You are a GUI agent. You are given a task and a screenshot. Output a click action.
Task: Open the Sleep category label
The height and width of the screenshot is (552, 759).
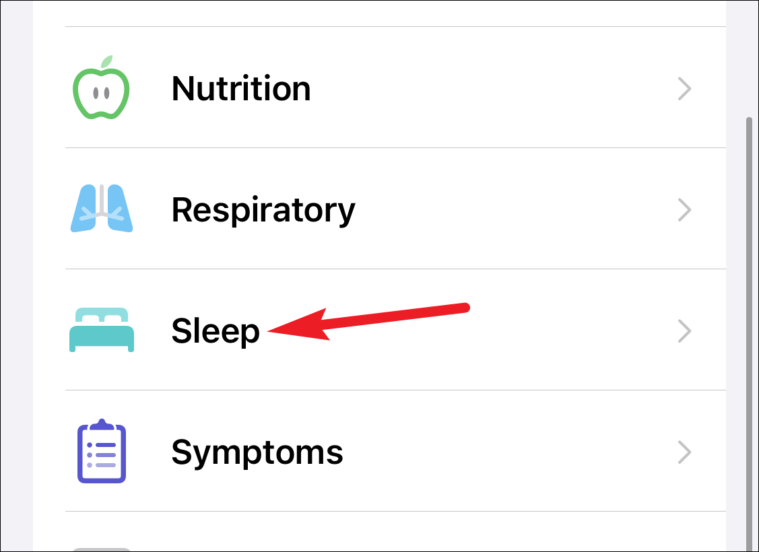pos(215,332)
